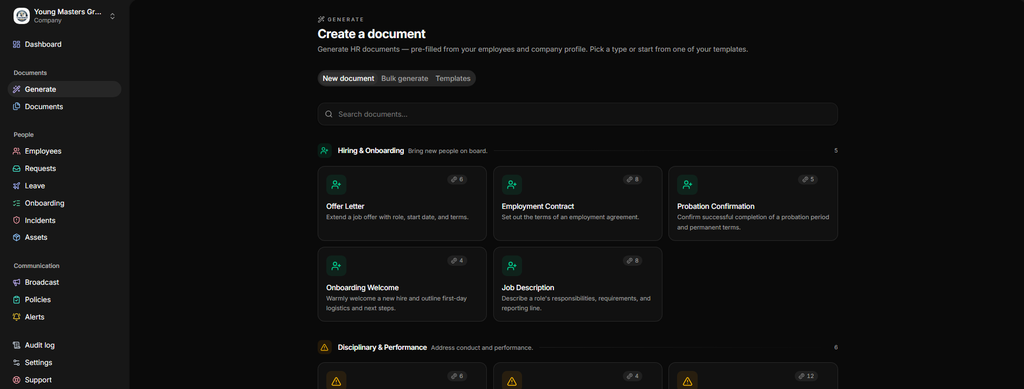Viewport: 1024px width, 389px height.
Task: Click the Broadcast megaphone icon
Action: (x=17, y=282)
